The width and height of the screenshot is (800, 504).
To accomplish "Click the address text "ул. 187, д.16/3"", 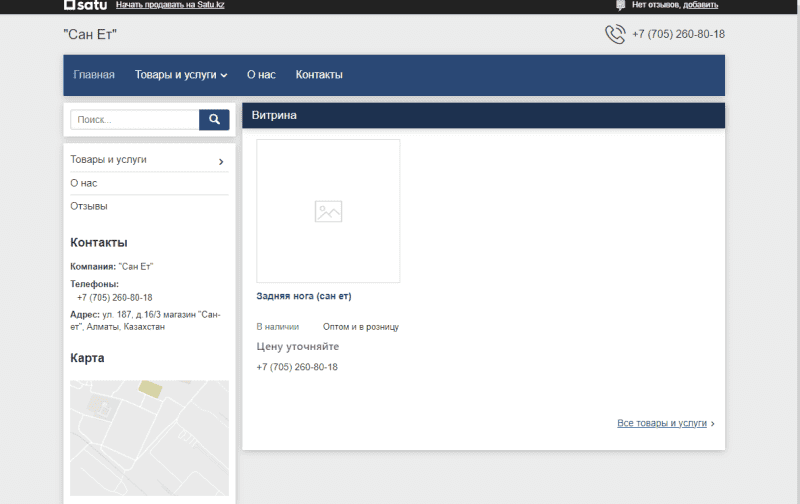I will tap(132, 315).
